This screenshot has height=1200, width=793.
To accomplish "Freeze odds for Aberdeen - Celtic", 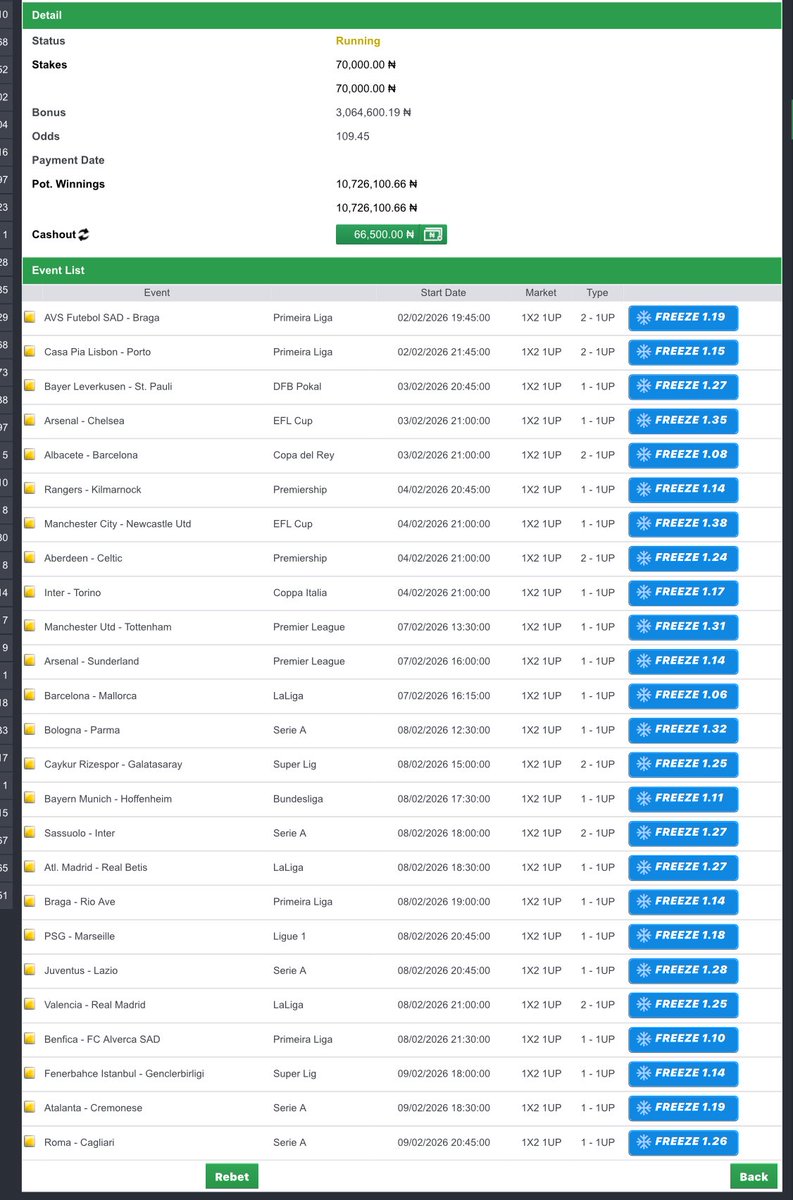I will (x=683, y=558).
